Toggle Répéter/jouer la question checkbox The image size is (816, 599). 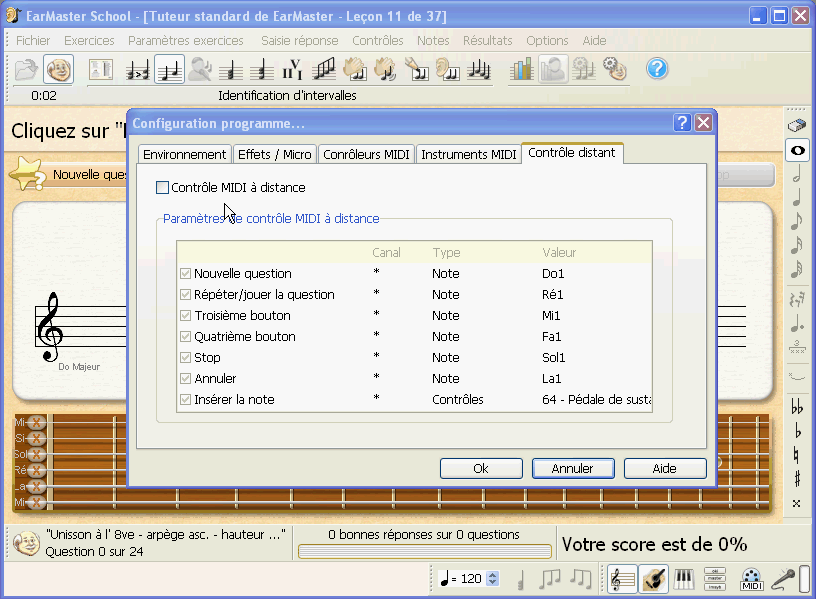(185, 295)
